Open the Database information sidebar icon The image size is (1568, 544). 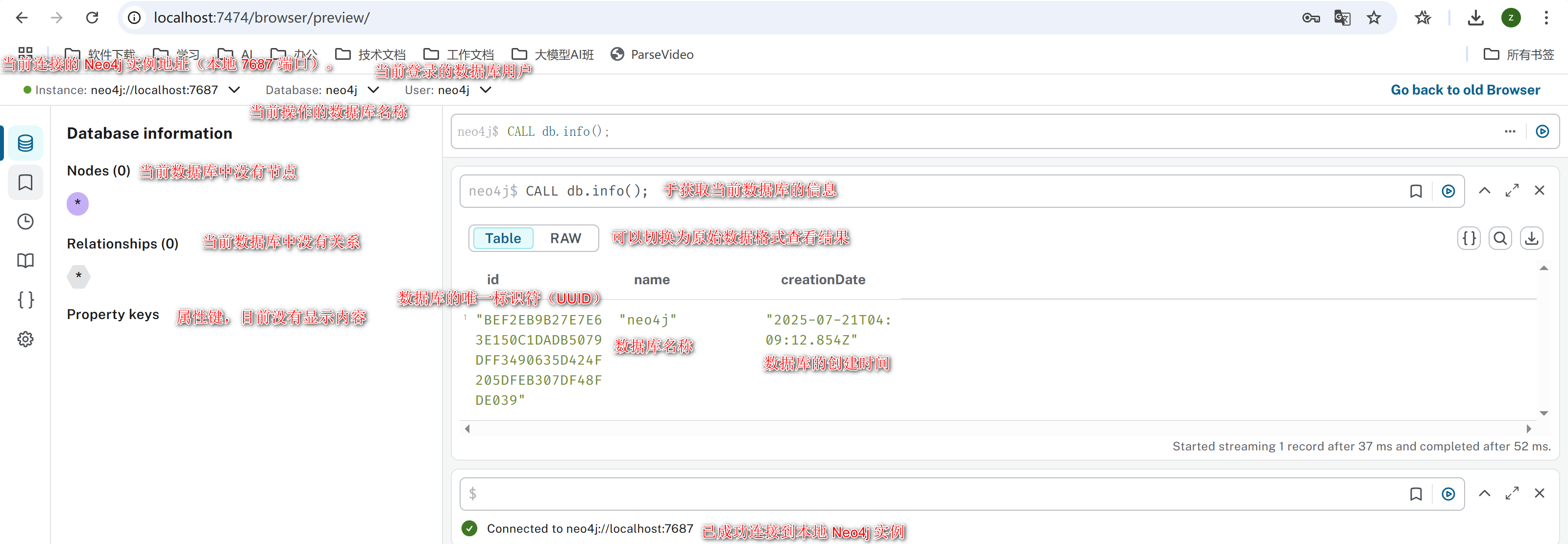point(25,143)
